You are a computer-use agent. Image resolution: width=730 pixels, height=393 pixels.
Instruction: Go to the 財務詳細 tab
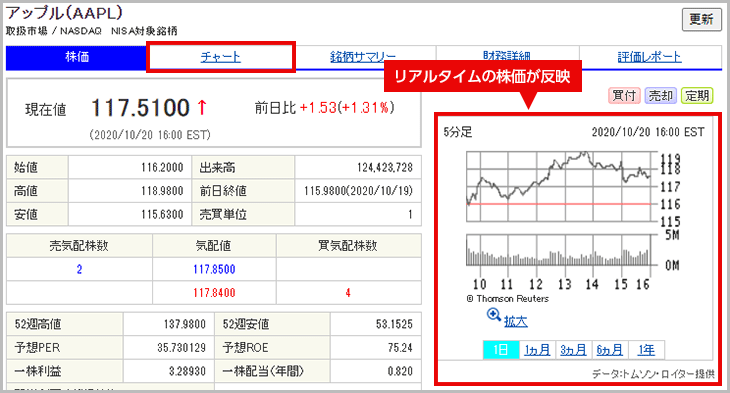coord(507,54)
